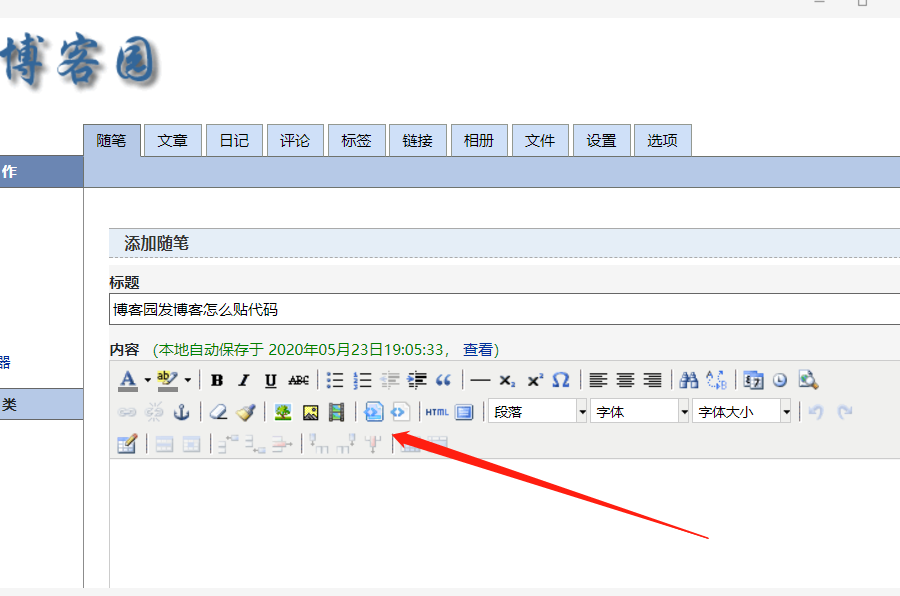Viewport: 900px width, 596px height.
Task: Undo the last edit
Action: pos(816,412)
